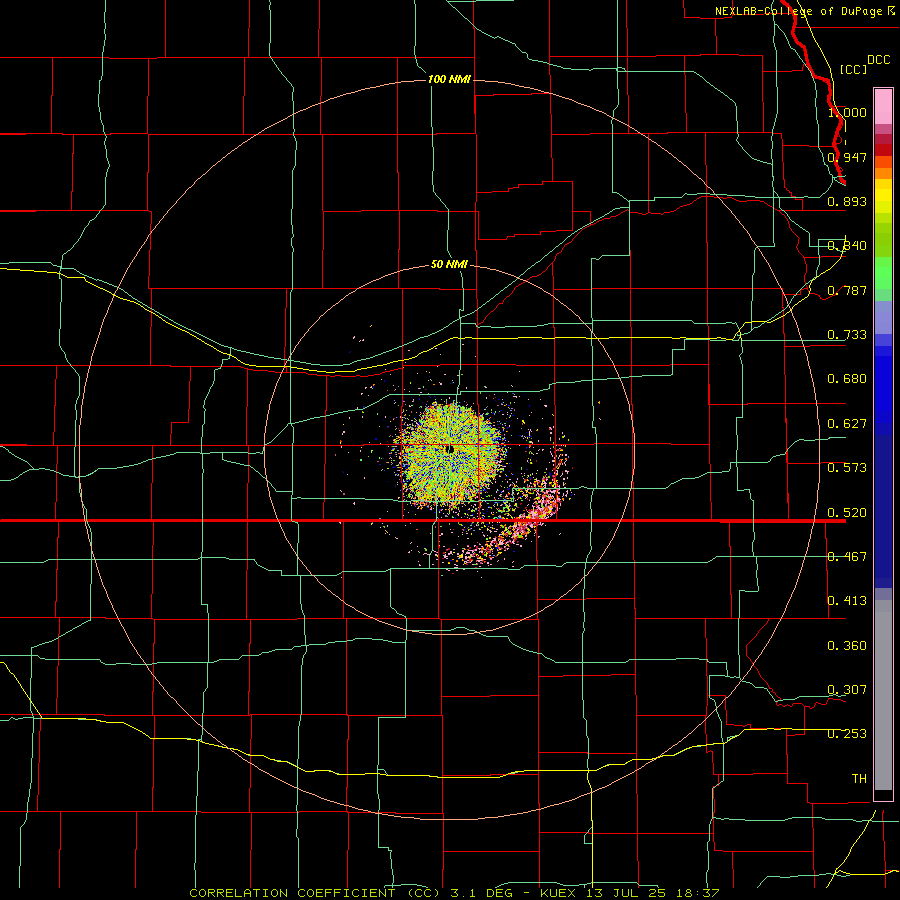Click the [CC] product label near the legend
The image size is (900, 900).
853,69
